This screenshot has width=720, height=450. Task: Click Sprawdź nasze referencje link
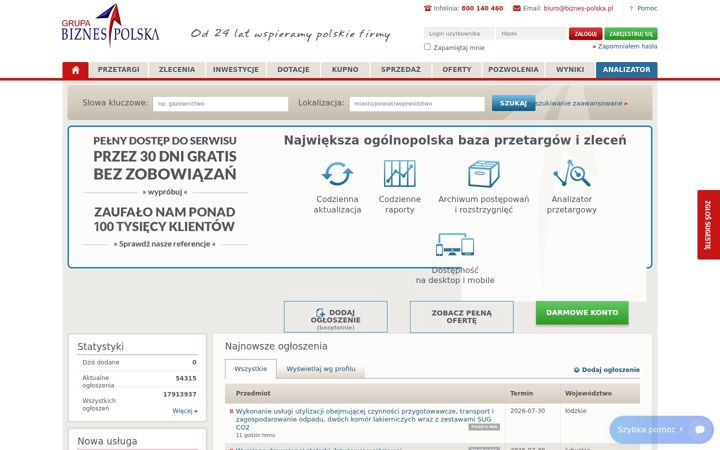(164, 244)
